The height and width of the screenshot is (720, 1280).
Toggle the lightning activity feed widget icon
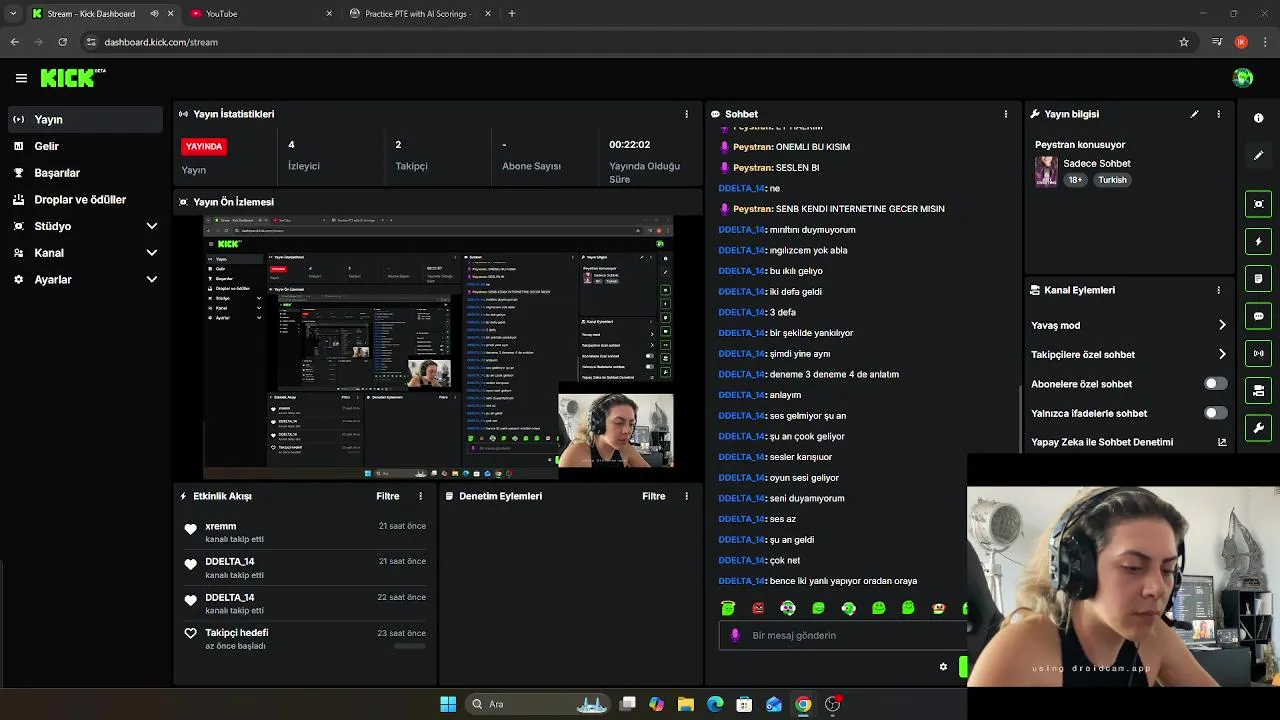1259,241
